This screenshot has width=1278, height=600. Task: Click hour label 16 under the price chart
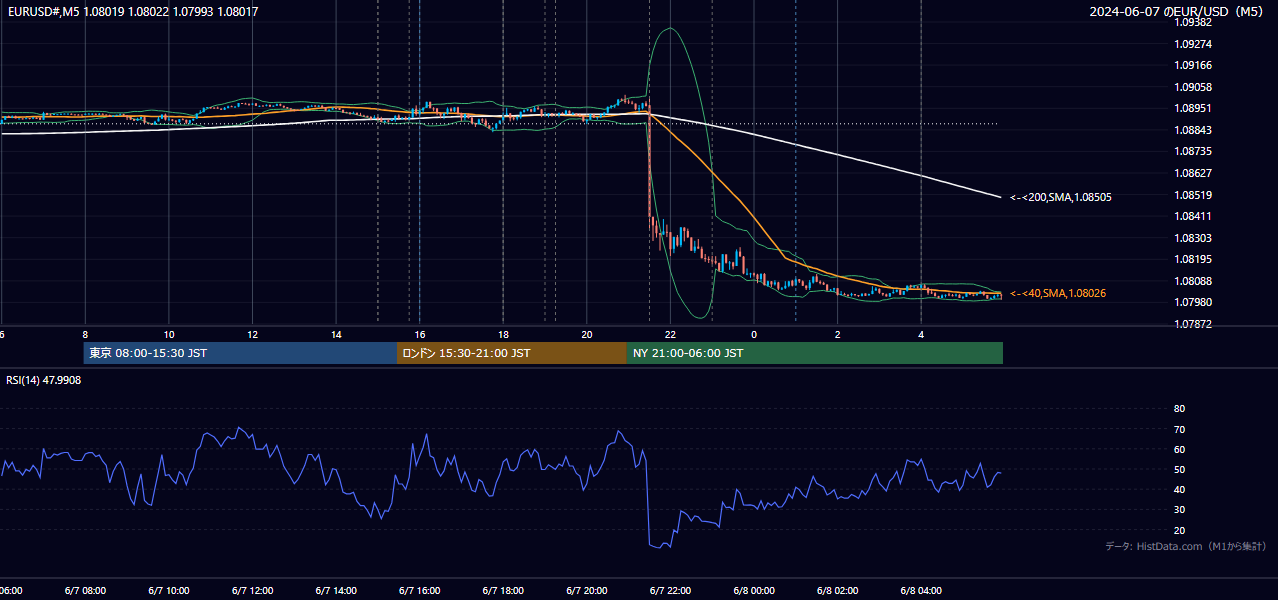[x=420, y=334]
